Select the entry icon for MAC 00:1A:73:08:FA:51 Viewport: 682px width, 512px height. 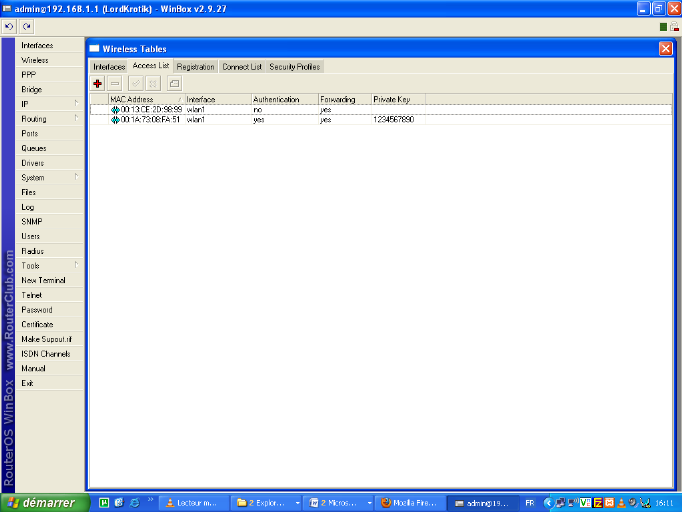(115, 119)
